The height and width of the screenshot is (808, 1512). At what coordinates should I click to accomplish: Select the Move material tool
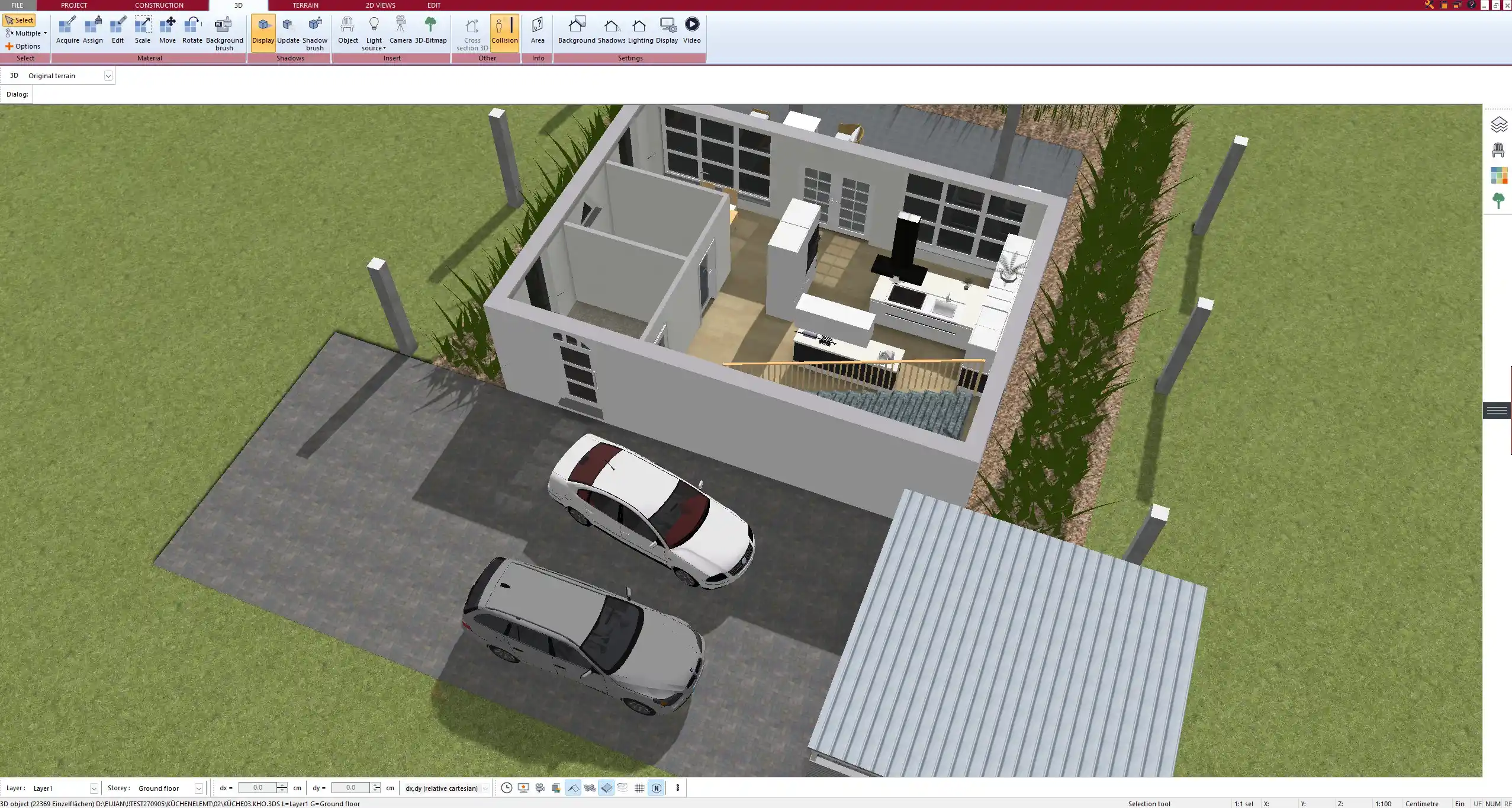click(168, 31)
